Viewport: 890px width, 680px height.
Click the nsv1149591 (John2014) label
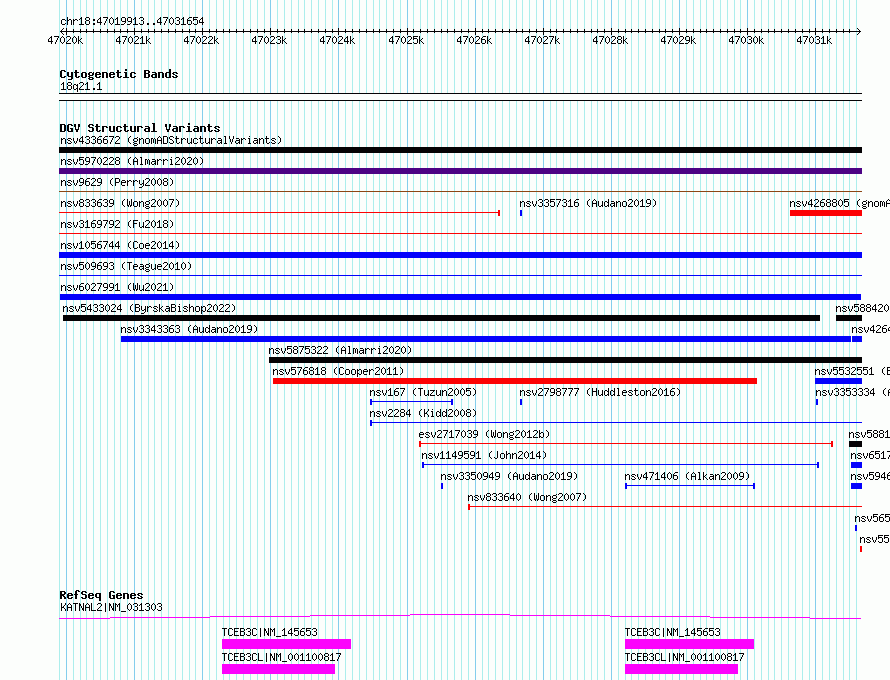(x=484, y=455)
